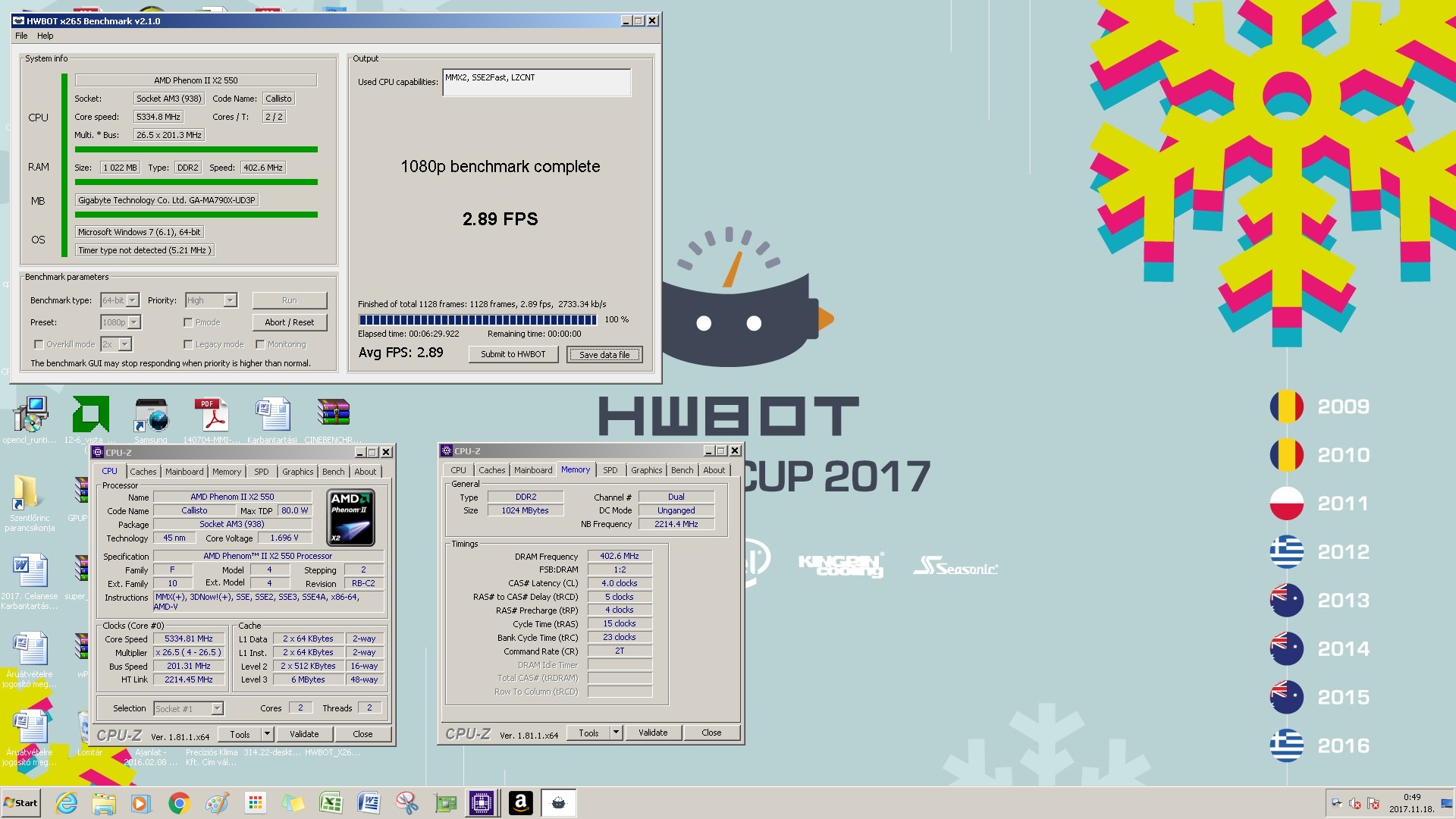Select SPD tab in right CPU-Z window
The height and width of the screenshot is (819, 1456).
pos(610,470)
